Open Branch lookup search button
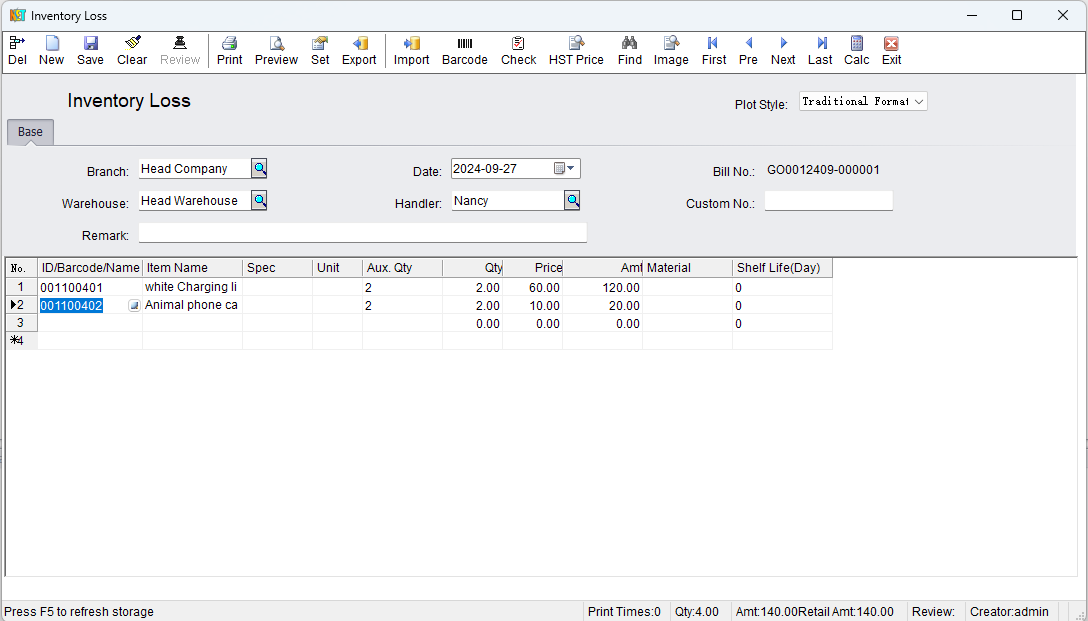 point(259,169)
